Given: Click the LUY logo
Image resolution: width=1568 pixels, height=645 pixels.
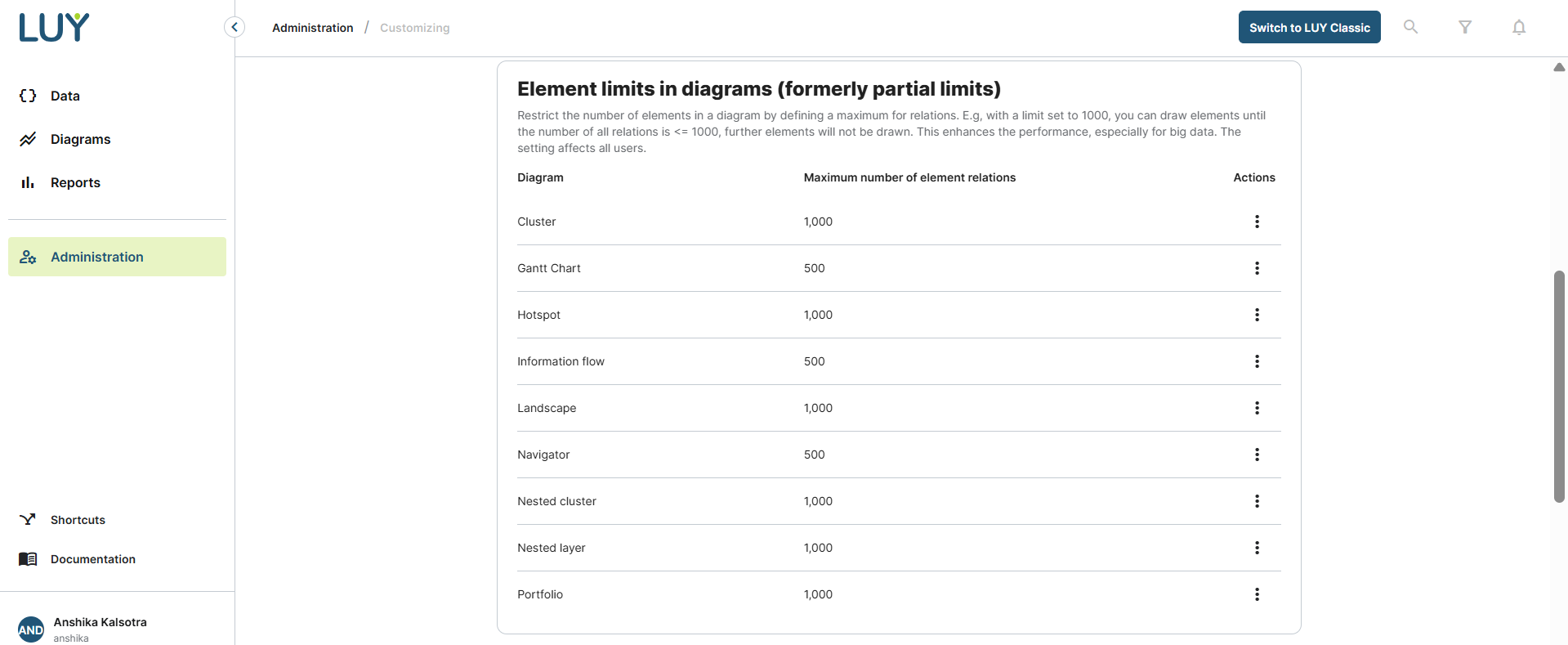Looking at the screenshot, I should point(54,28).
